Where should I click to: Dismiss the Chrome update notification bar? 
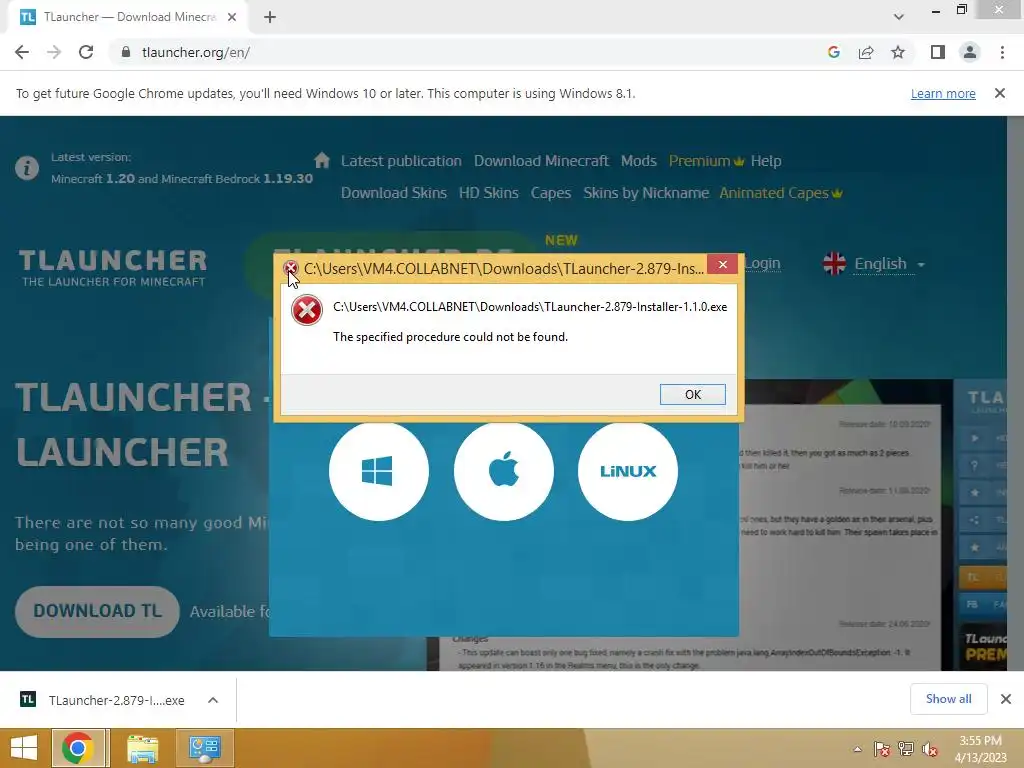1000,93
